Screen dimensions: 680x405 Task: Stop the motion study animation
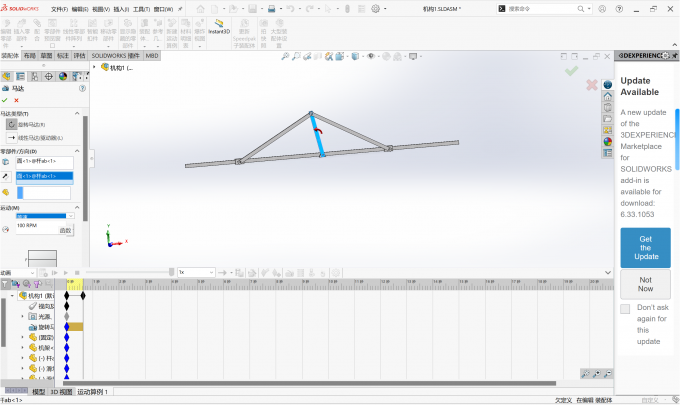click(x=77, y=273)
